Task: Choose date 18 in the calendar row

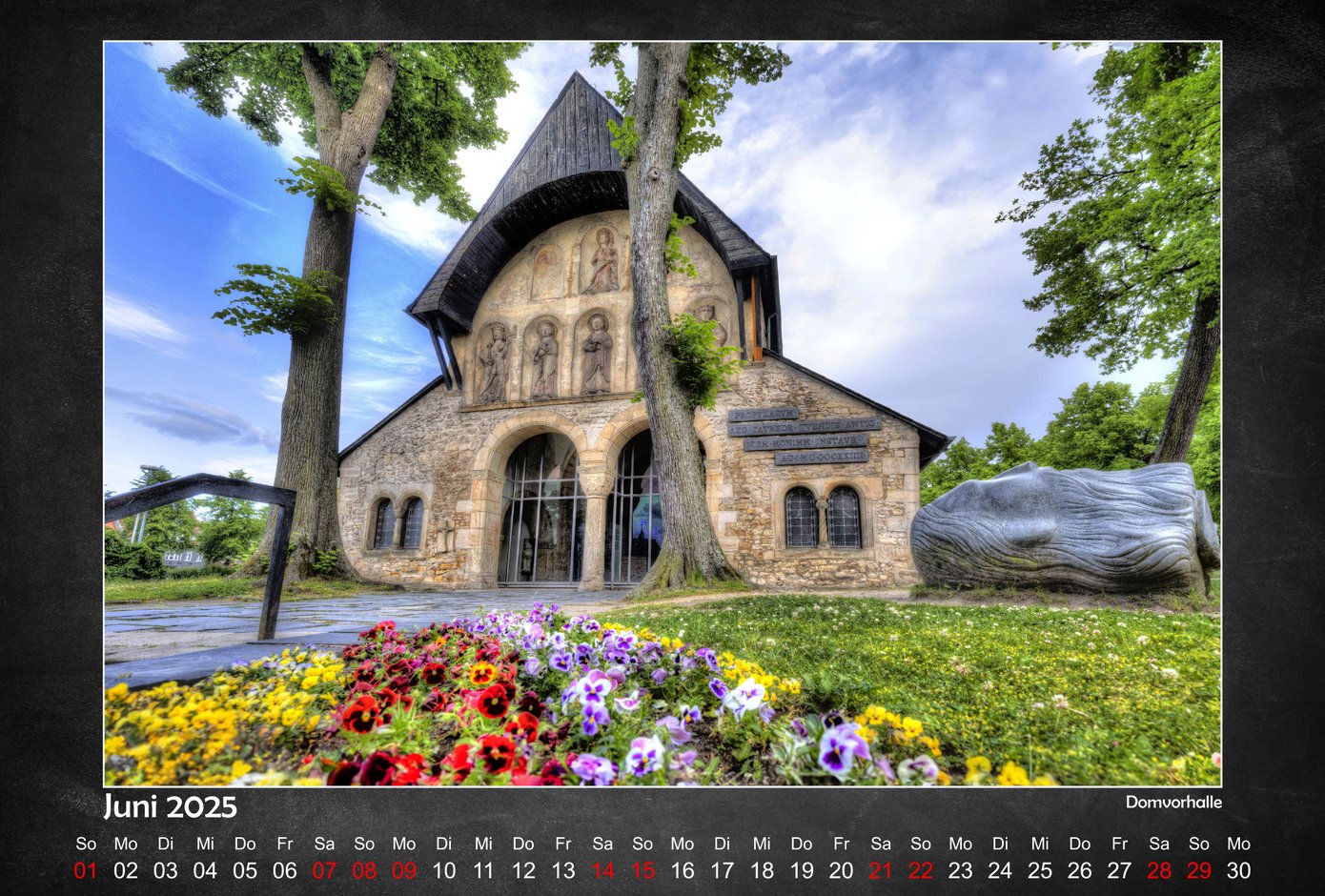Action: pyautogui.click(x=762, y=870)
